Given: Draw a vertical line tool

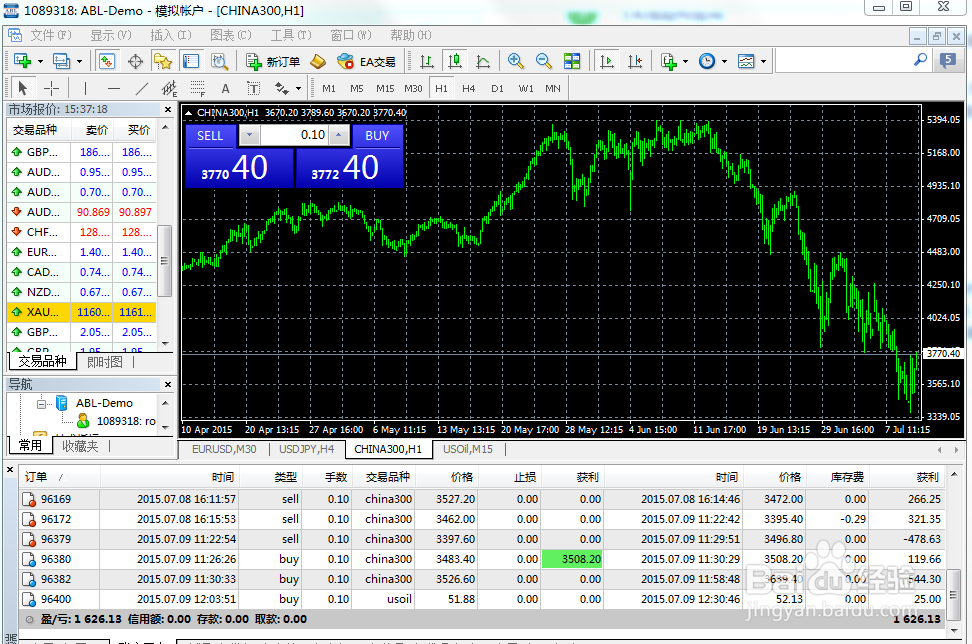Looking at the screenshot, I should [x=85, y=88].
